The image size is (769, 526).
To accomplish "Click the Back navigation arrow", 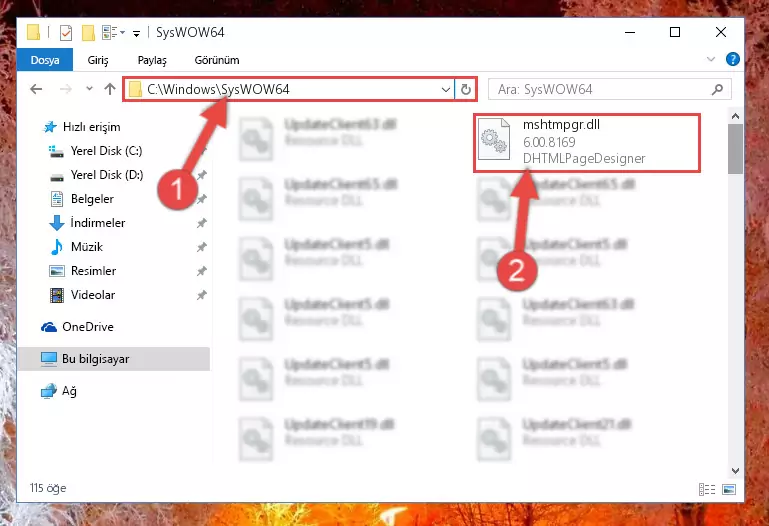I will click(36, 89).
